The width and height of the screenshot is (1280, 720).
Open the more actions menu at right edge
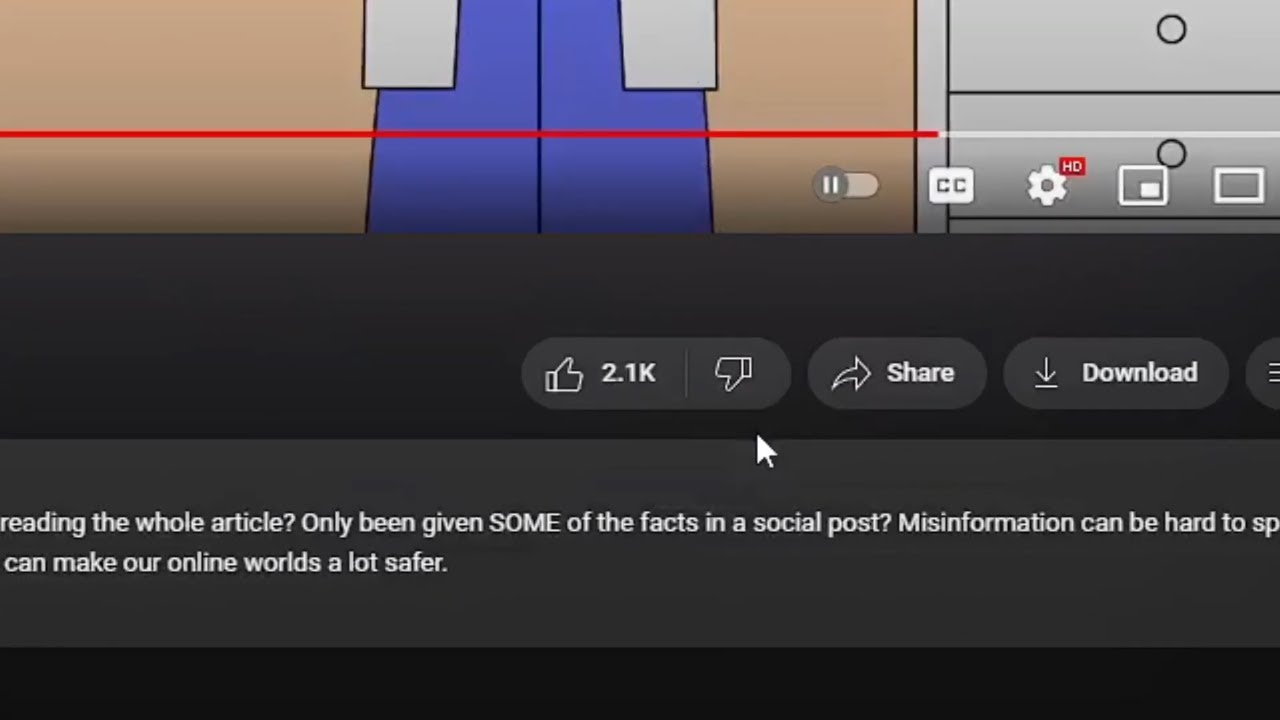point(1264,373)
